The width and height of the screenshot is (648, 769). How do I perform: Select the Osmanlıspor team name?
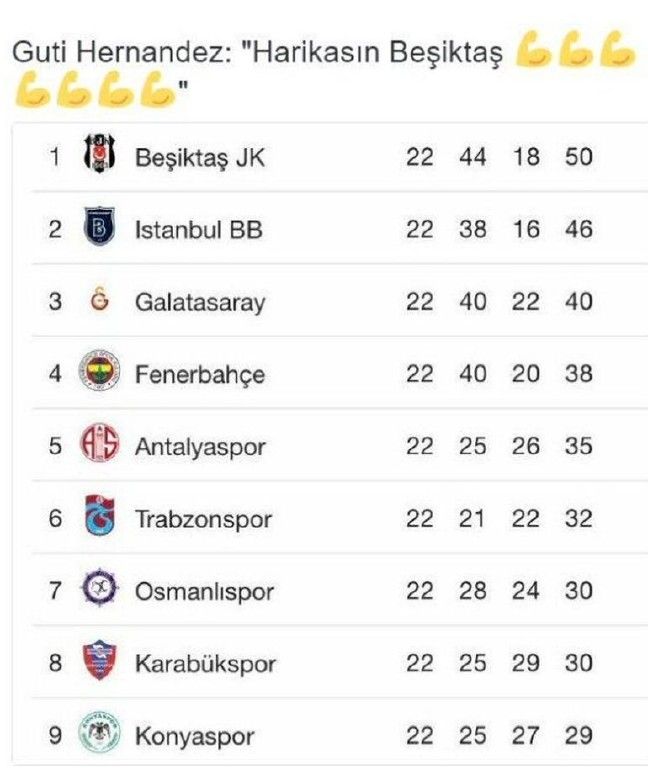coord(204,591)
